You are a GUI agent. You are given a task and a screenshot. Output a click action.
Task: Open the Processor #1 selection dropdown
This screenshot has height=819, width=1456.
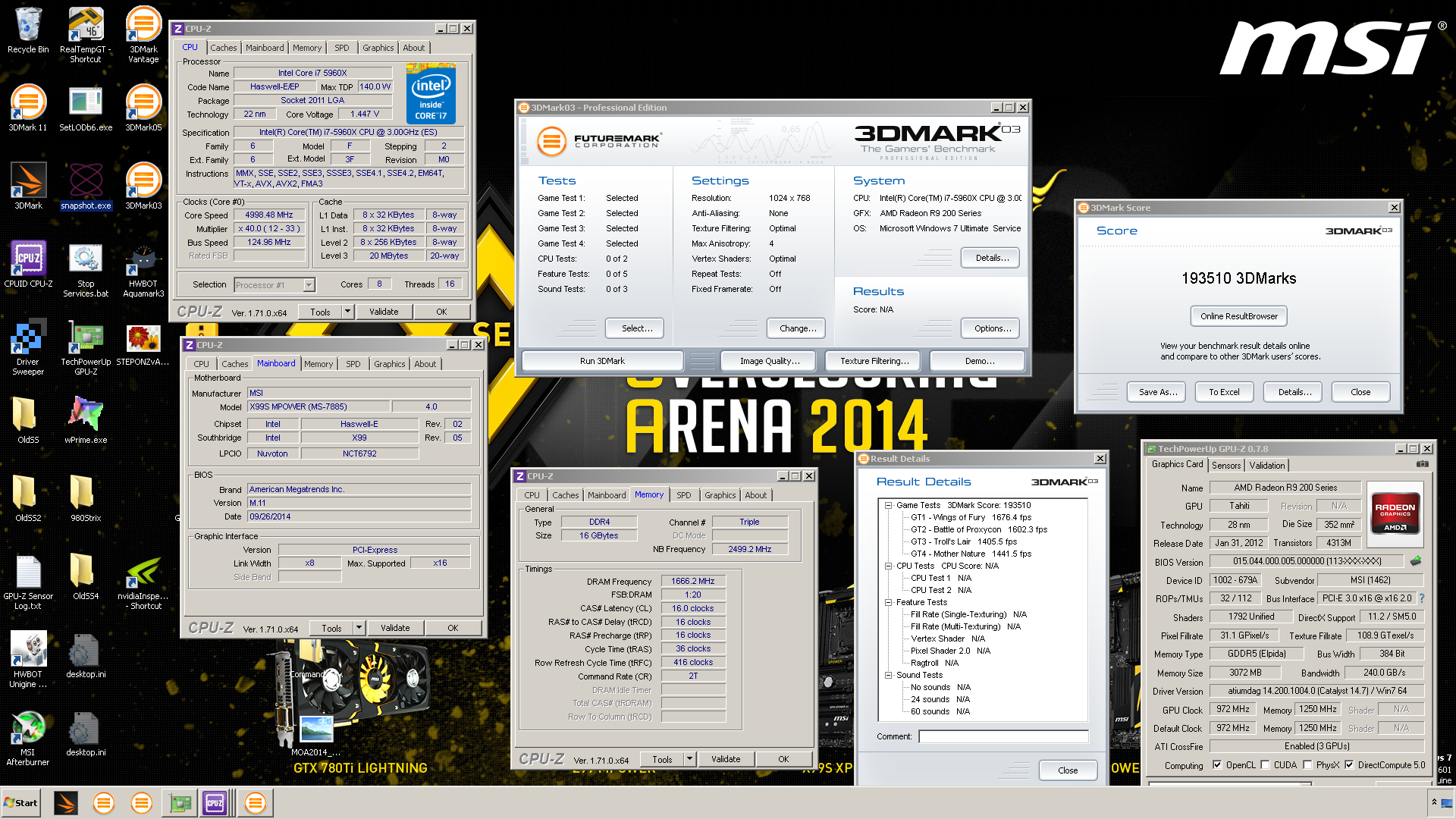(x=309, y=285)
